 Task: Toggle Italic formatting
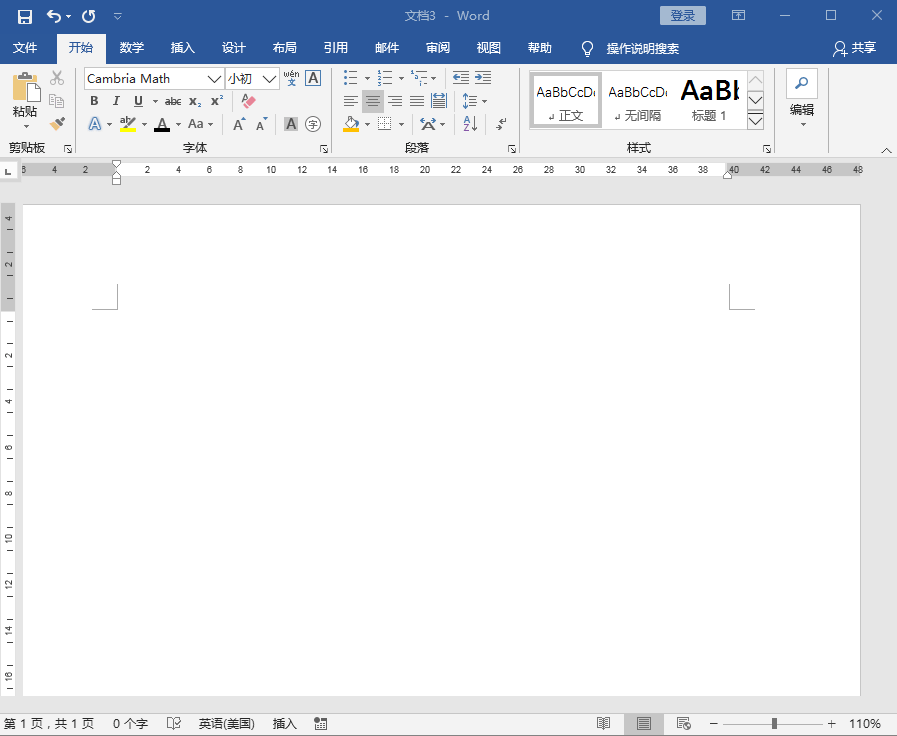point(116,101)
